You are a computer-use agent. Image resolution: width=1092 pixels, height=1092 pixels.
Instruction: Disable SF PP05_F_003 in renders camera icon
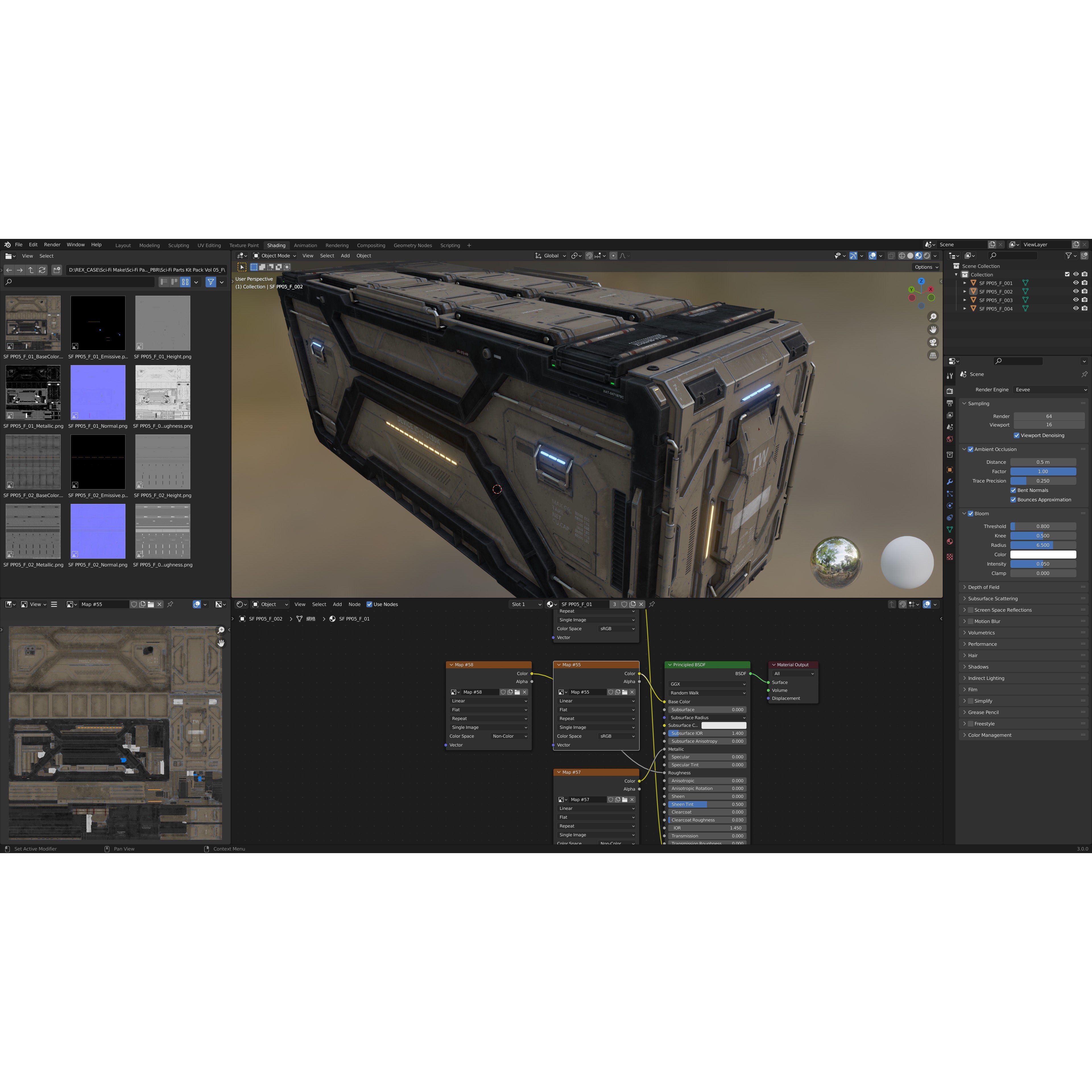1085,299
